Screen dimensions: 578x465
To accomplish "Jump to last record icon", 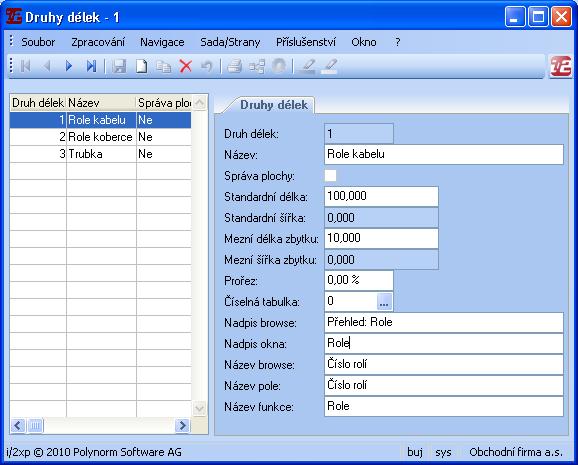I will pos(91,66).
